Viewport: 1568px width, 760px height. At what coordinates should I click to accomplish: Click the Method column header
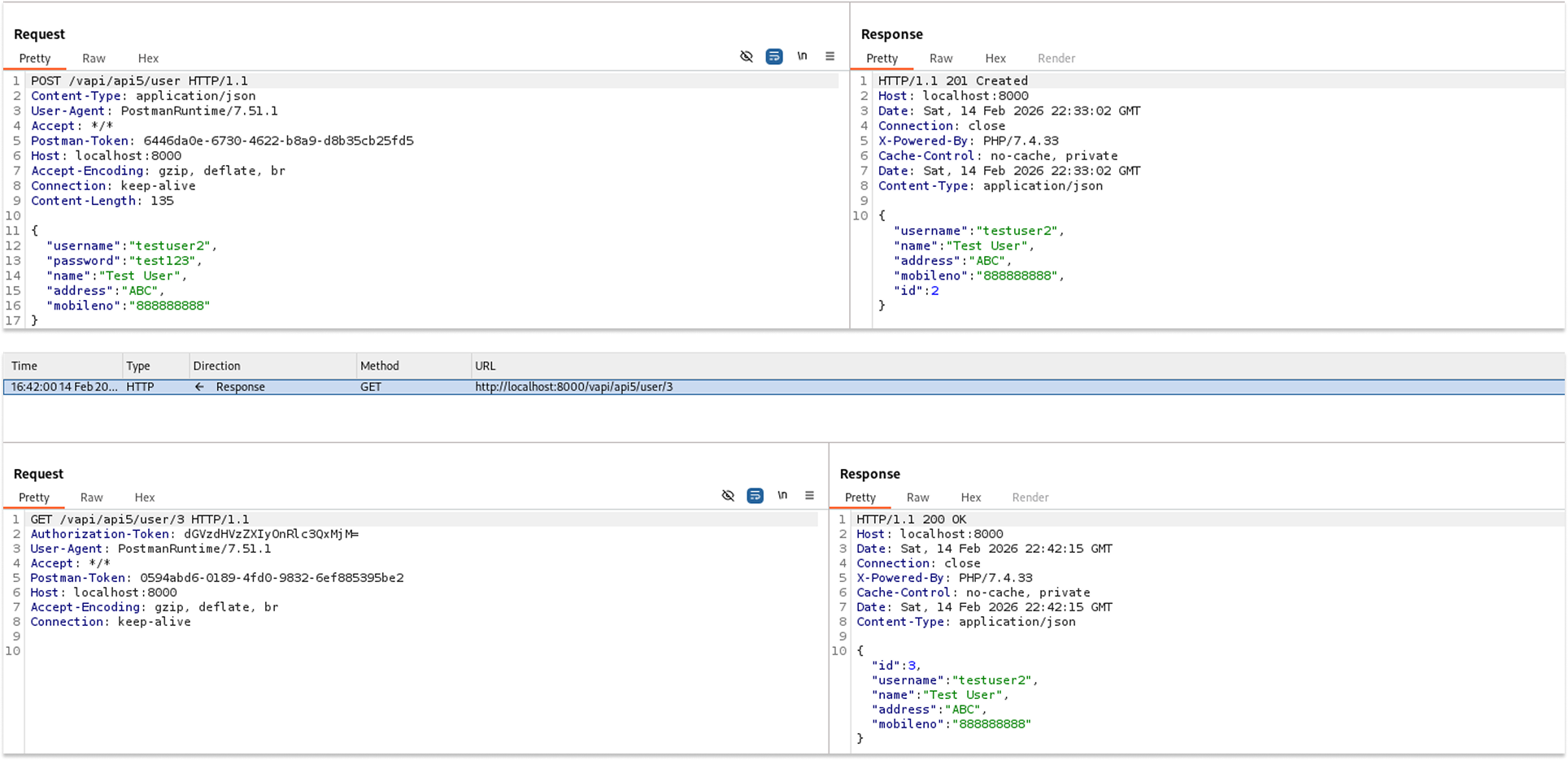click(x=380, y=366)
